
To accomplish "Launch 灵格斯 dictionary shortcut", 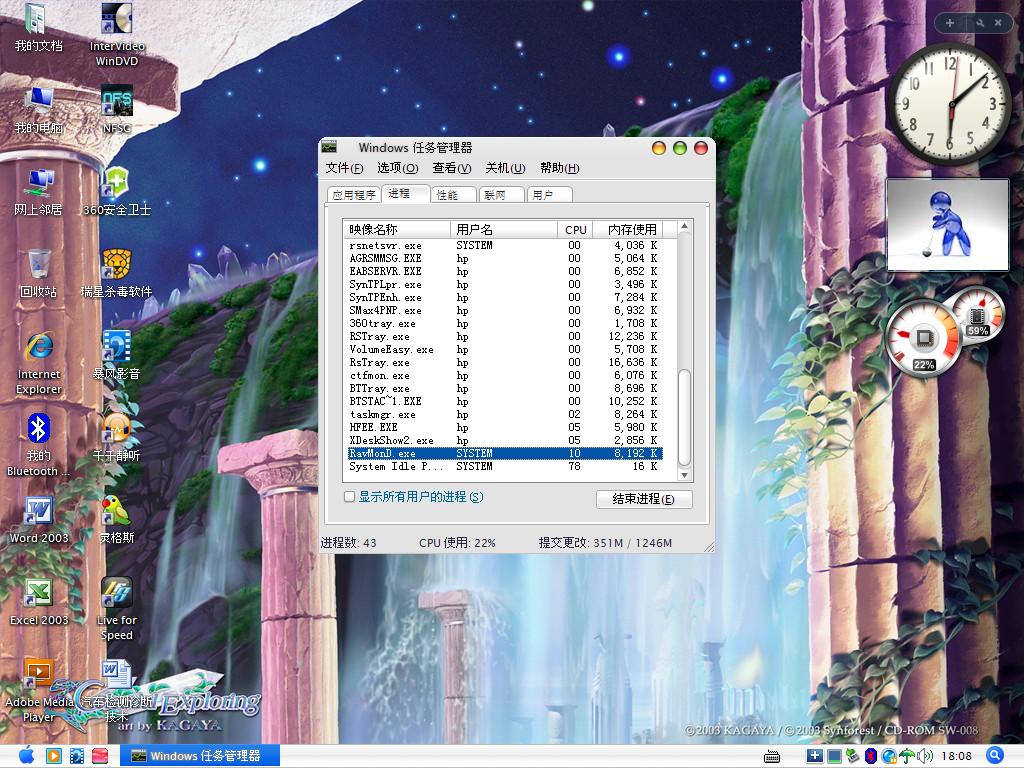I will coord(117,520).
